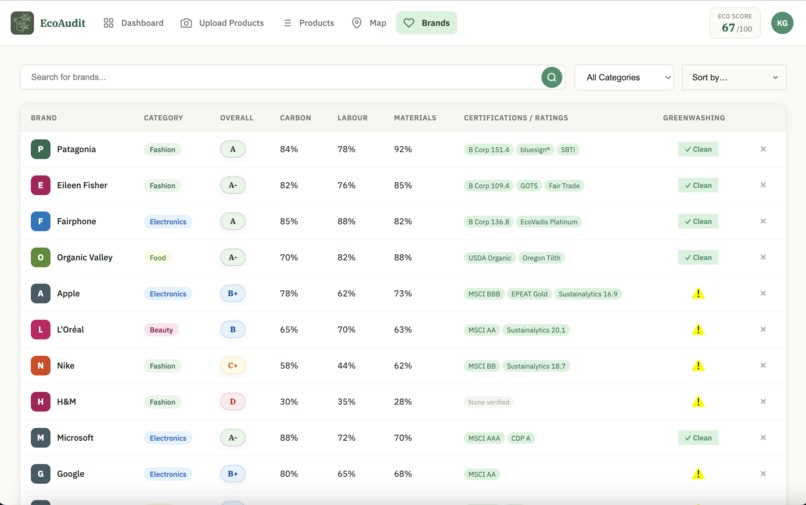Screen dimensions: 806x505
Task: Click Eileen Fisher's E brand icon
Action: [41, 185]
